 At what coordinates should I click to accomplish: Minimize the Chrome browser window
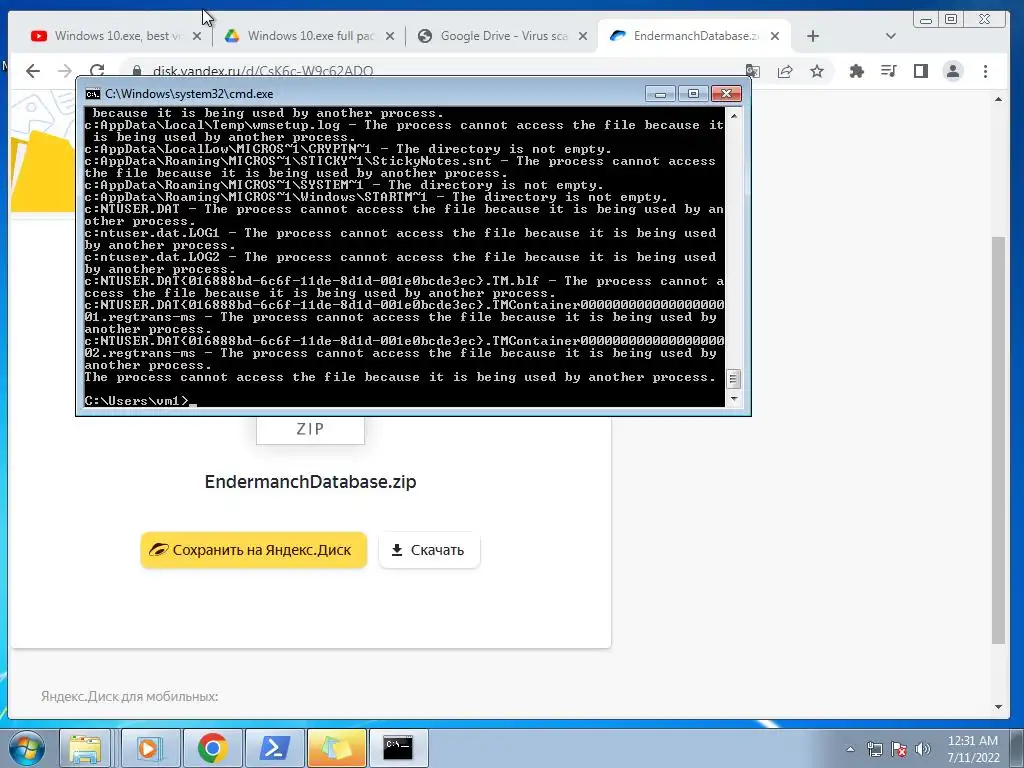[926, 20]
